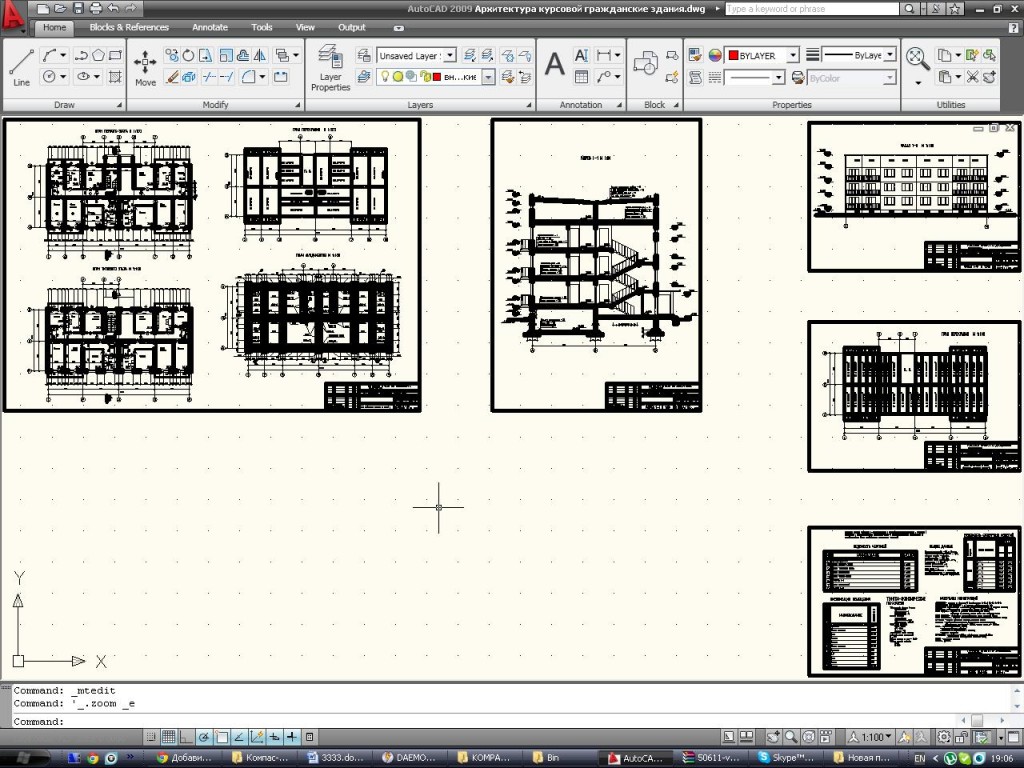Select the Line drawing tool

click(22, 67)
